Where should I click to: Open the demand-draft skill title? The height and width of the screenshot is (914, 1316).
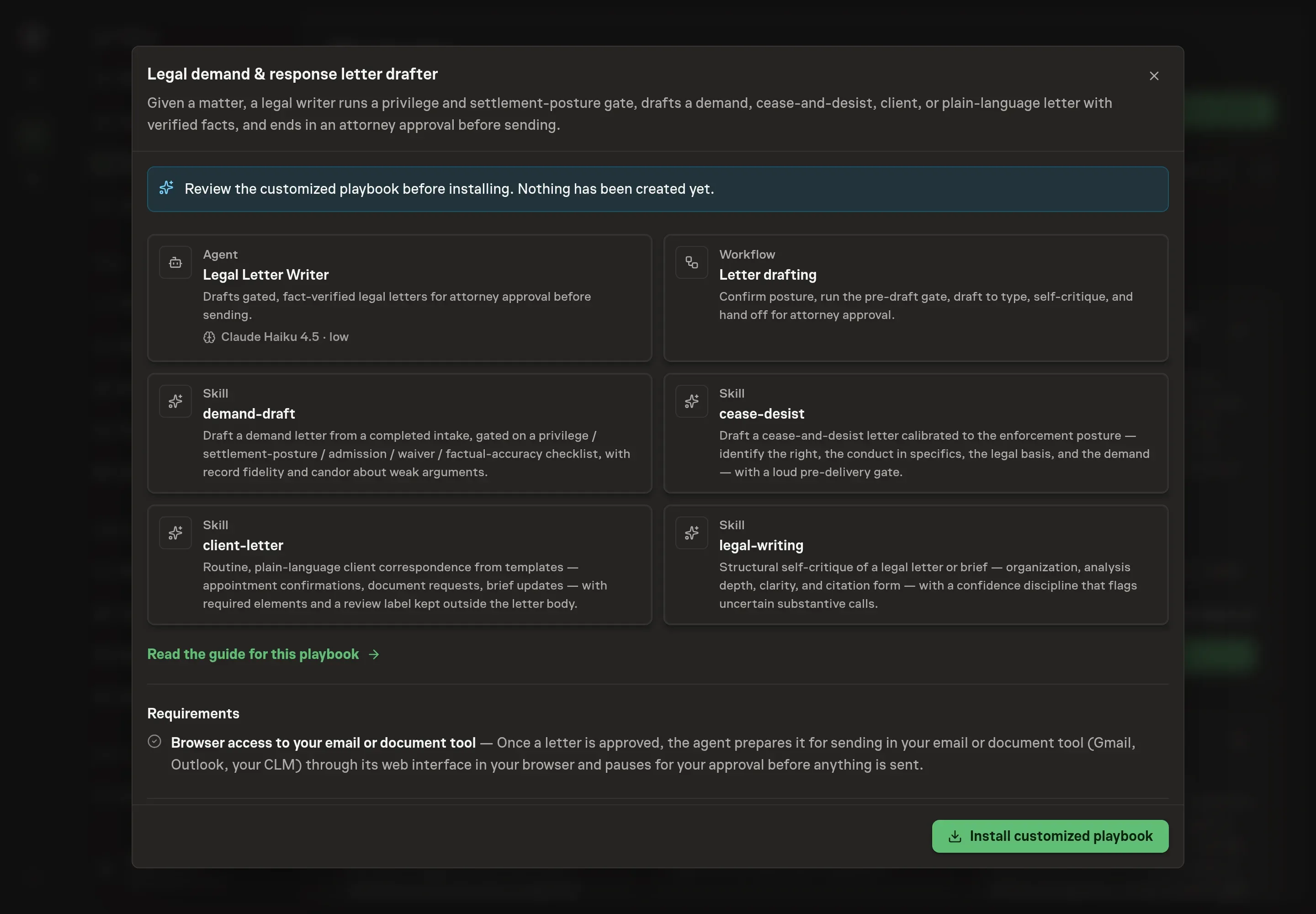coord(249,414)
